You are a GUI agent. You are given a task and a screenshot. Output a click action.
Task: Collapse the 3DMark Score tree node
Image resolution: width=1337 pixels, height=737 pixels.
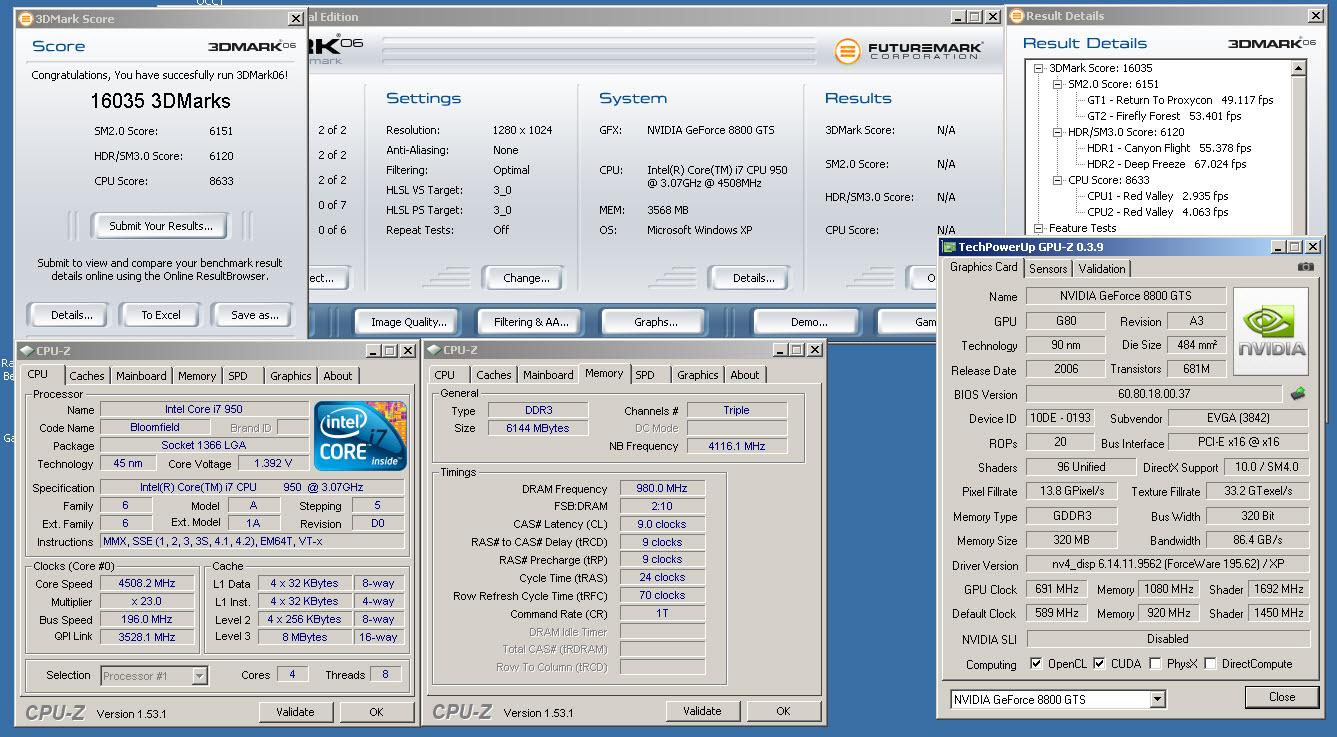click(x=1039, y=68)
